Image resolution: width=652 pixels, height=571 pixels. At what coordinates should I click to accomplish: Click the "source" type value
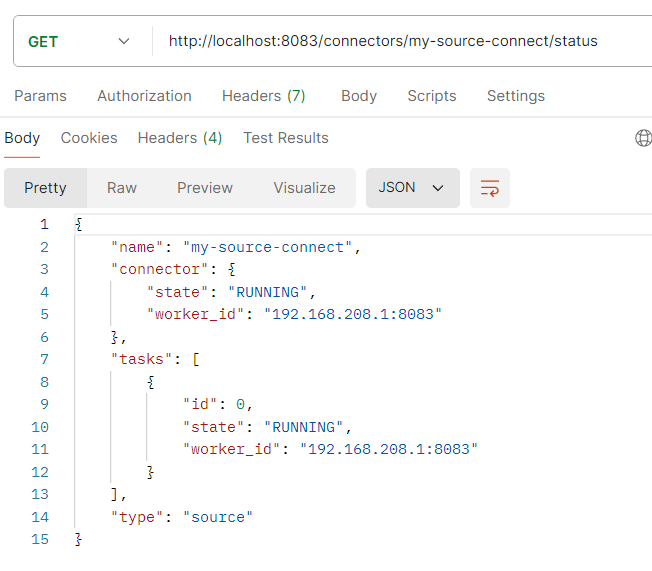pos(218,517)
